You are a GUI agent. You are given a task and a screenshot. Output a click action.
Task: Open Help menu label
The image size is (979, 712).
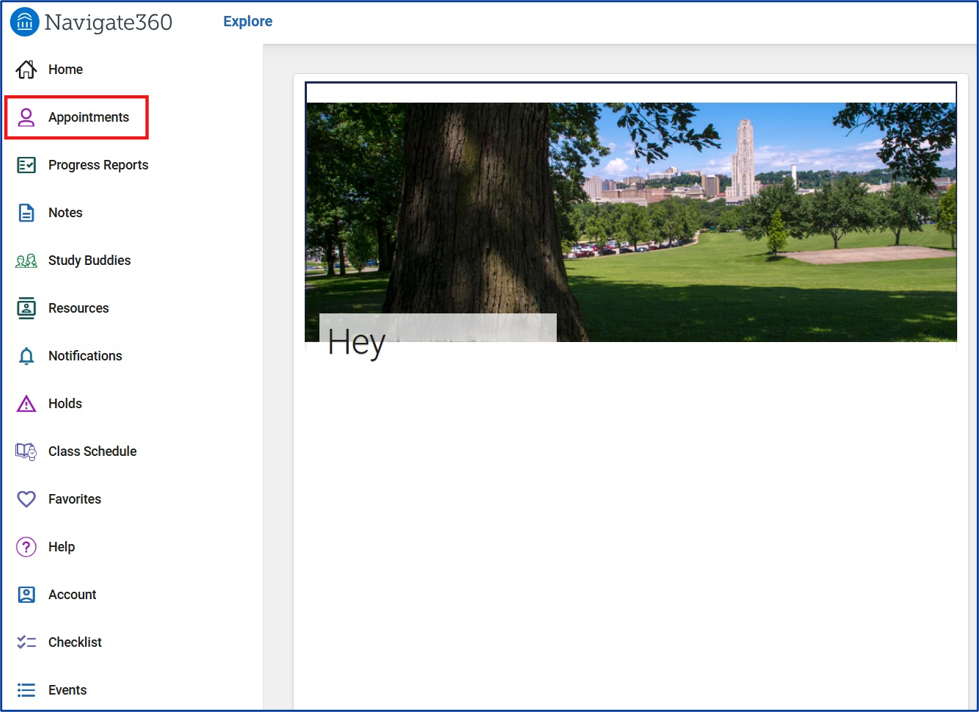(62, 547)
